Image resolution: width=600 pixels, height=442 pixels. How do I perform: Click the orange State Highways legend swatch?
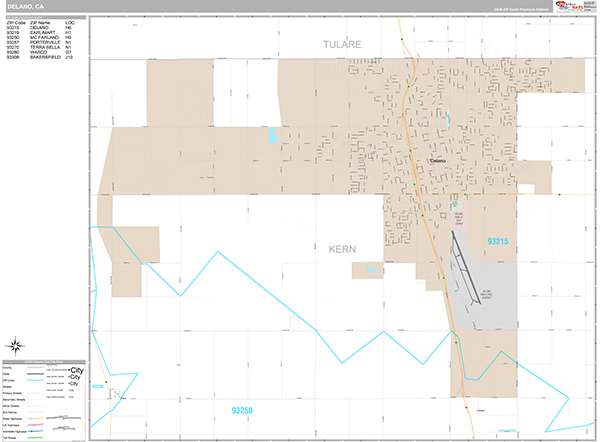[35, 419]
